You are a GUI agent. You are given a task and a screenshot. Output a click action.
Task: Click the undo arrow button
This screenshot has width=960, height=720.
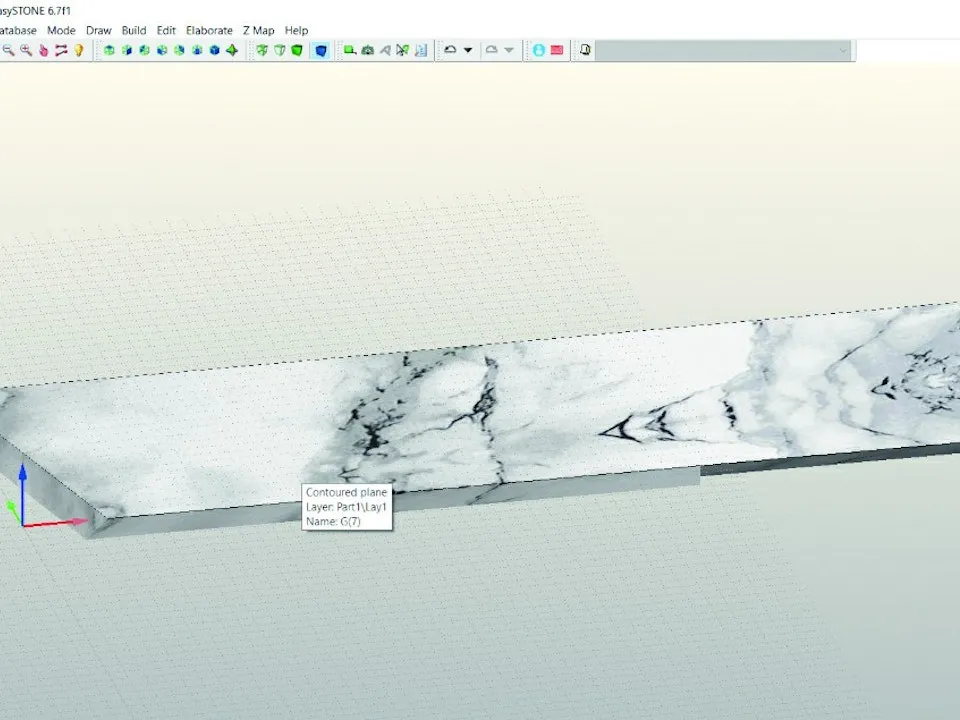(x=451, y=50)
